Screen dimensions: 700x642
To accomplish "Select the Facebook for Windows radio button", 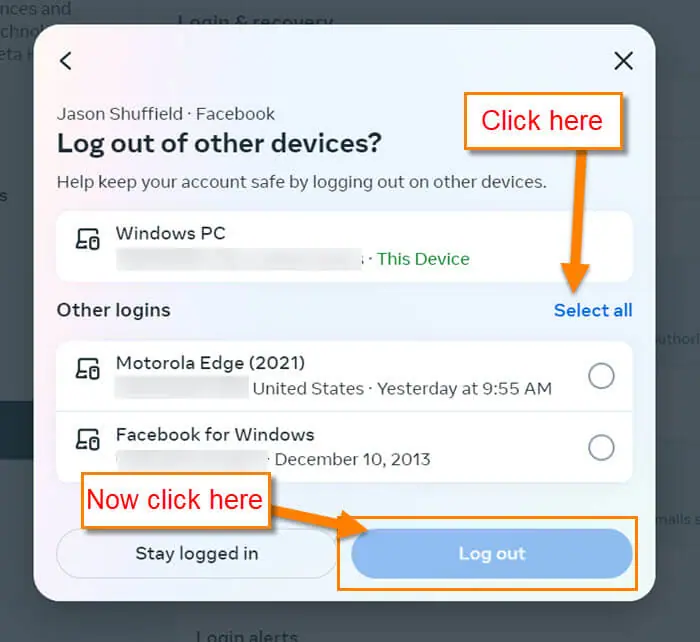I will [601, 447].
